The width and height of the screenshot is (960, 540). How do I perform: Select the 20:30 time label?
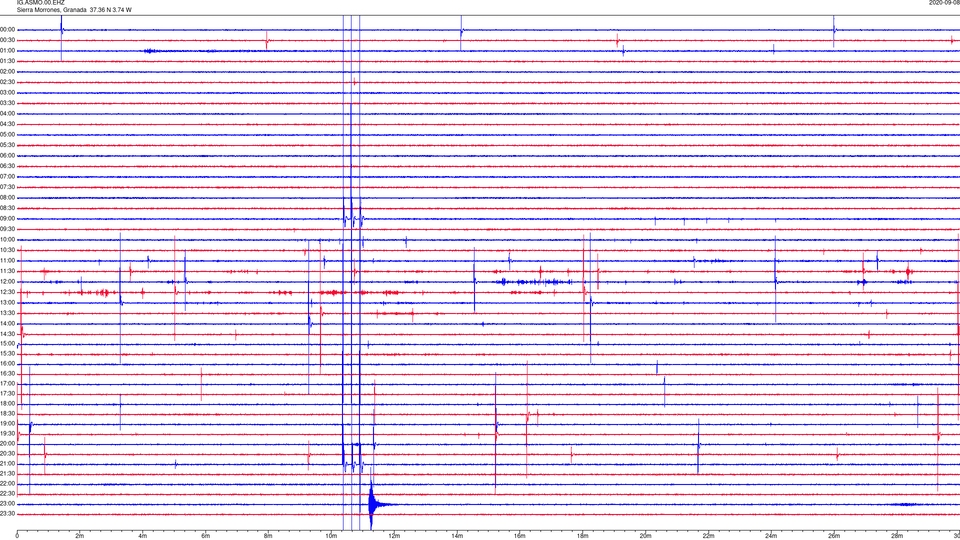[8, 454]
